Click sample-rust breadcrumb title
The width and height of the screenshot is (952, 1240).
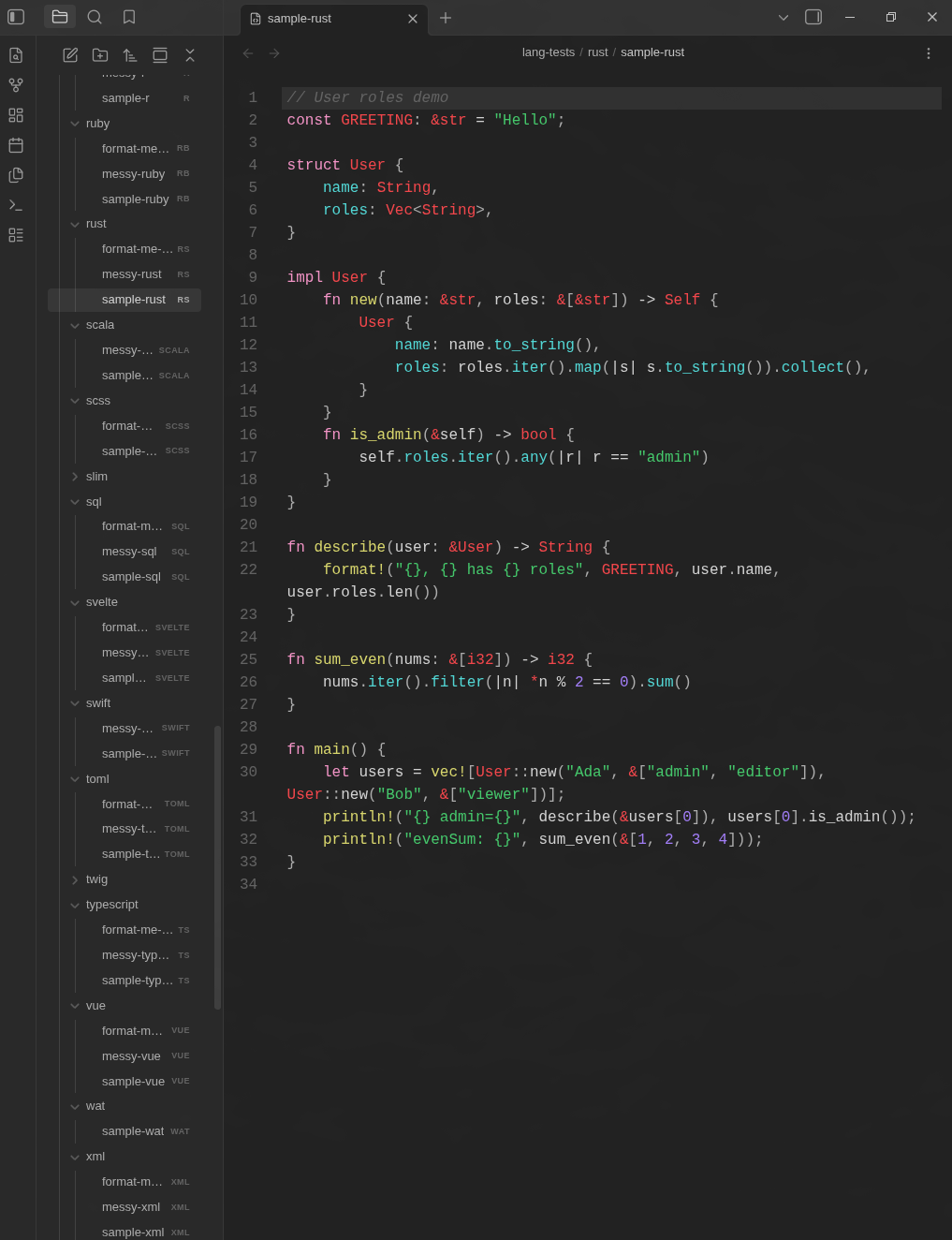click(x=652, y=52)
